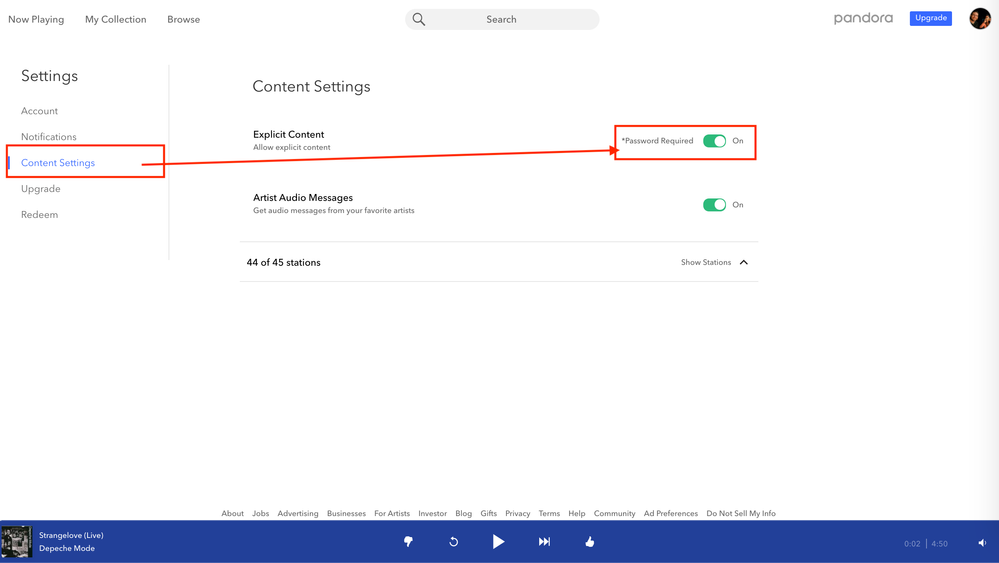
Task: Disable the Explicit Content toggle
Action: [x=714, y=141]
